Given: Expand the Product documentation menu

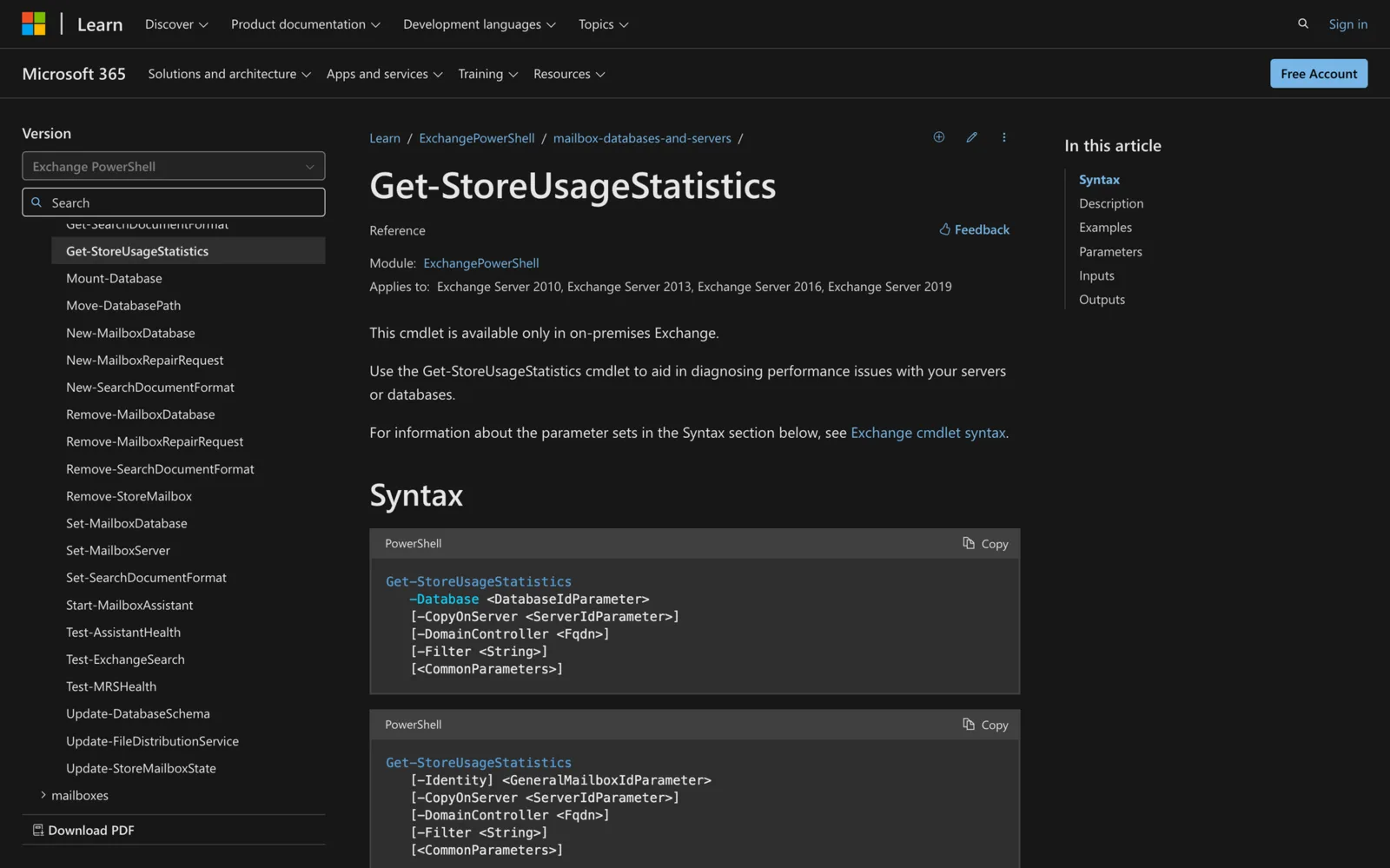Looking at the screenshot, I should [305, 24].
